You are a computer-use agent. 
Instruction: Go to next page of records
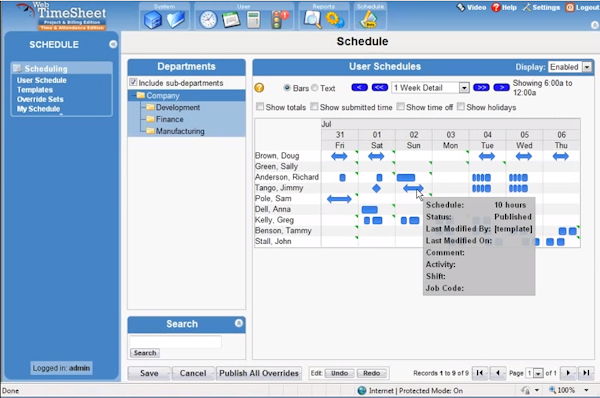tap(568, 373)
